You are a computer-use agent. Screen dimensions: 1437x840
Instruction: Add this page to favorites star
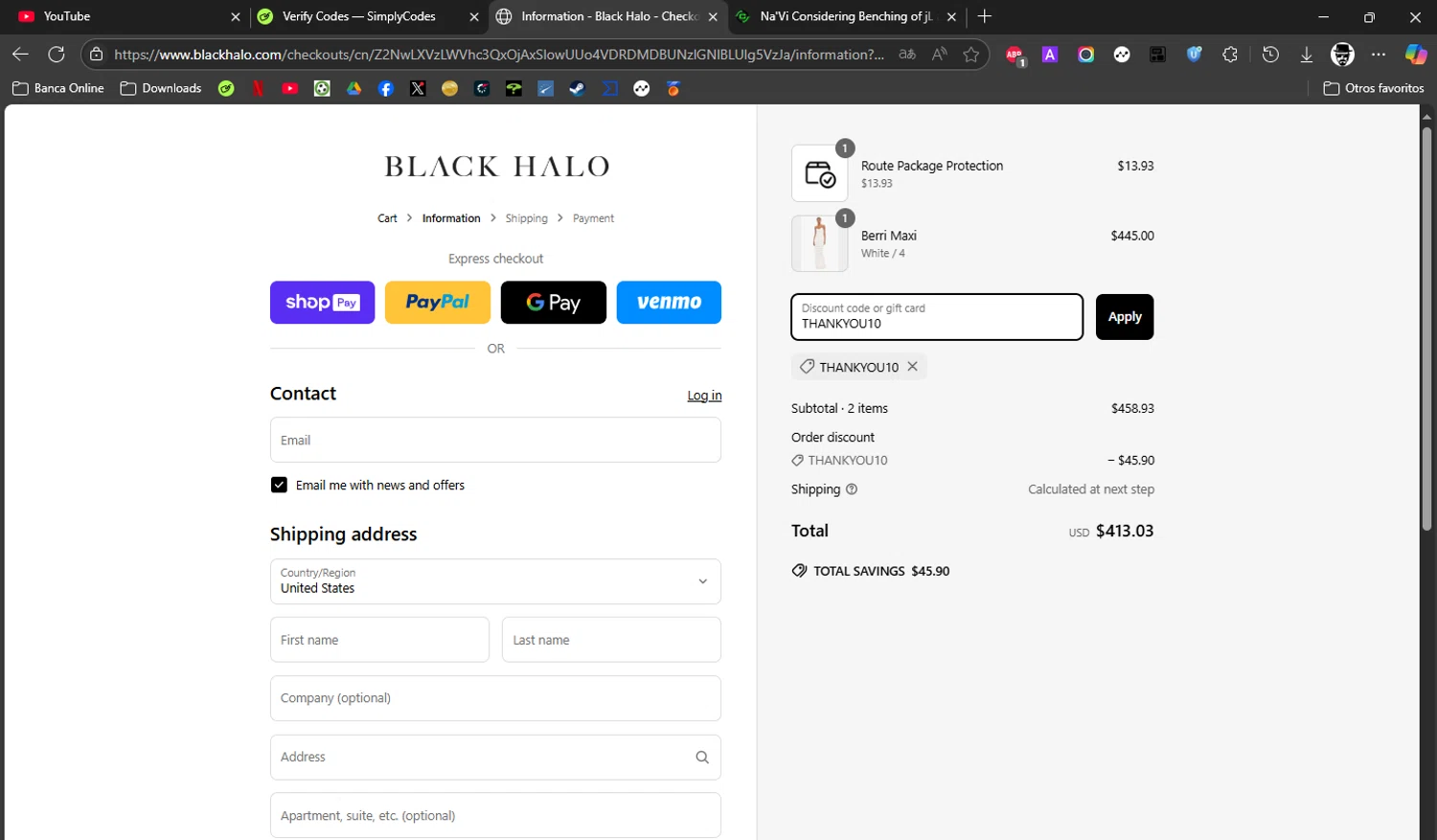[x=971, y=55]
